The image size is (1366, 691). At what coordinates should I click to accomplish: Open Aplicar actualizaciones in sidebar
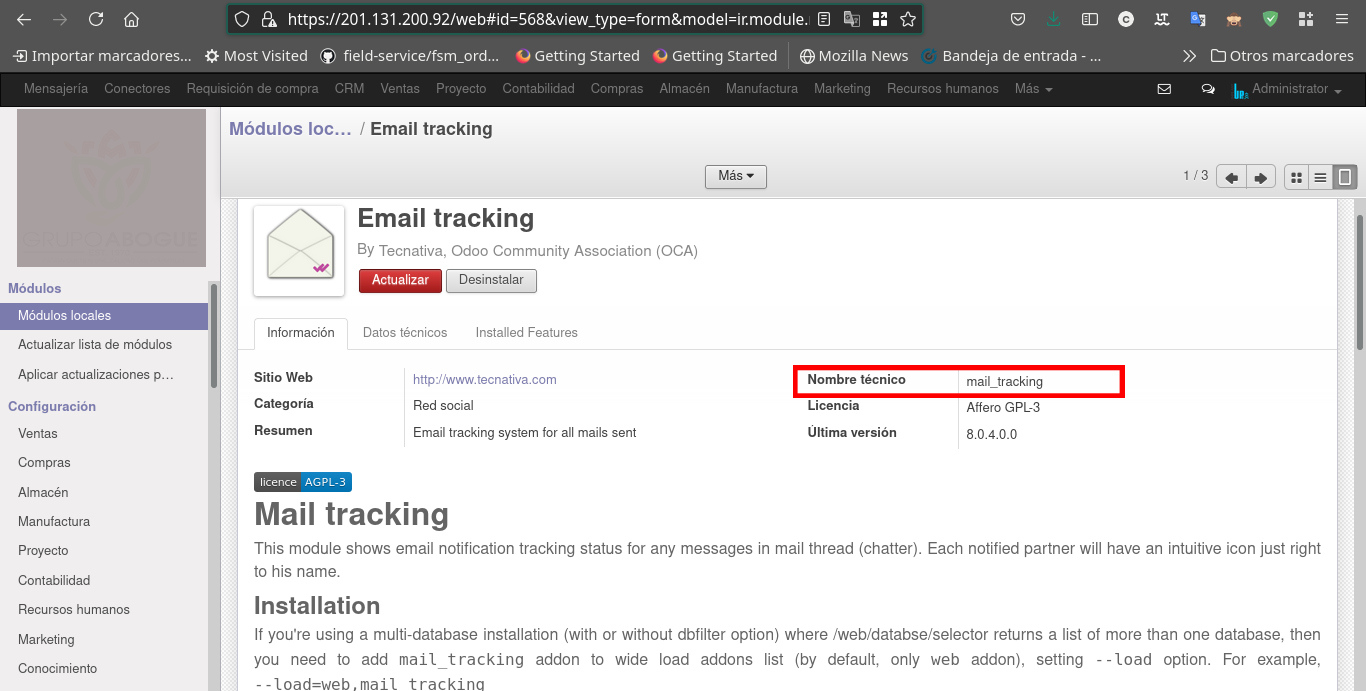[96, 375]
